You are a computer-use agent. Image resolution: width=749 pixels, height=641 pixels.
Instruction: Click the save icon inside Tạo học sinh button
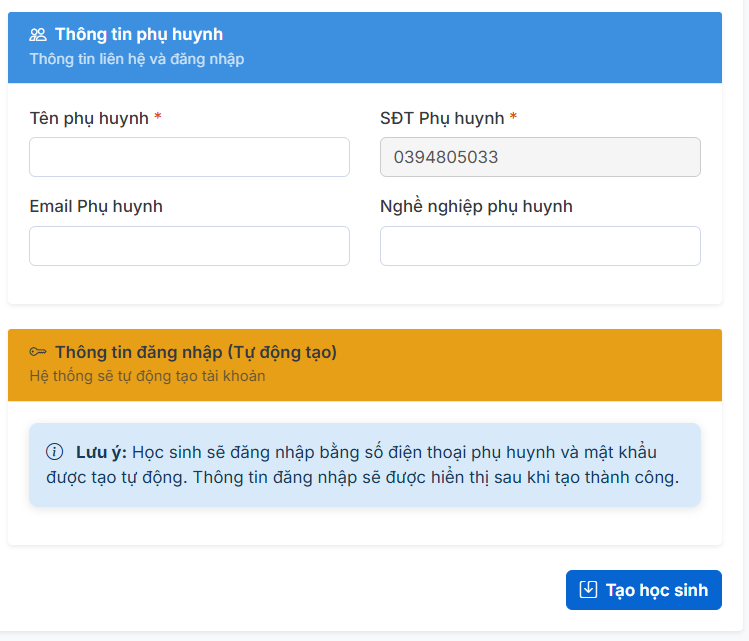click(589, 590)
